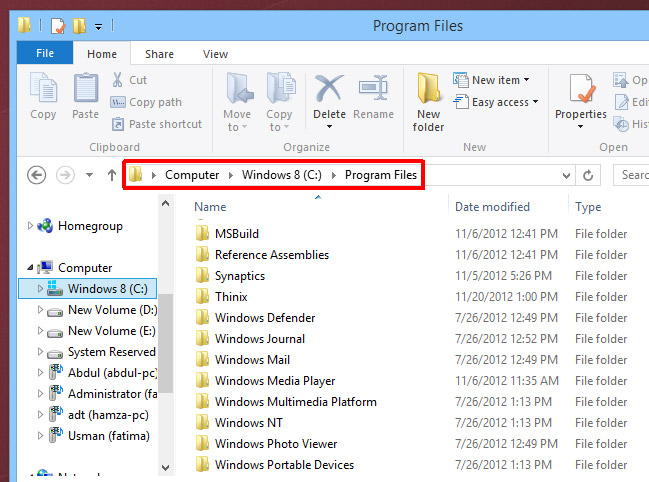The image size is (649, 482).
Task: Click Program Files in address breadcrumb
Action: (x=381, y=175)
